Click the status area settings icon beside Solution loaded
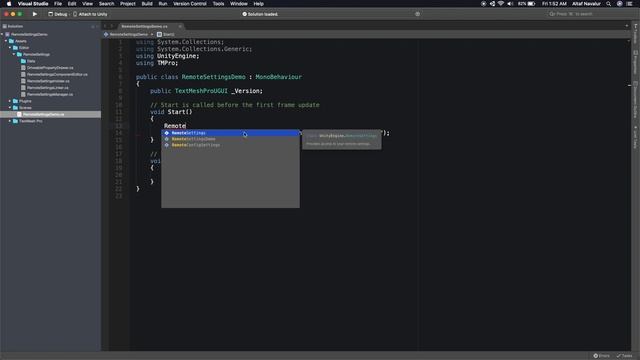 click(x=417, y=14)
